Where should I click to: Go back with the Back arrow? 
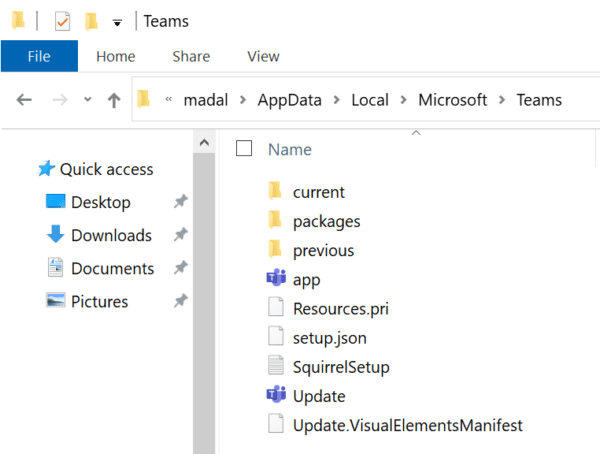(24, 100)
